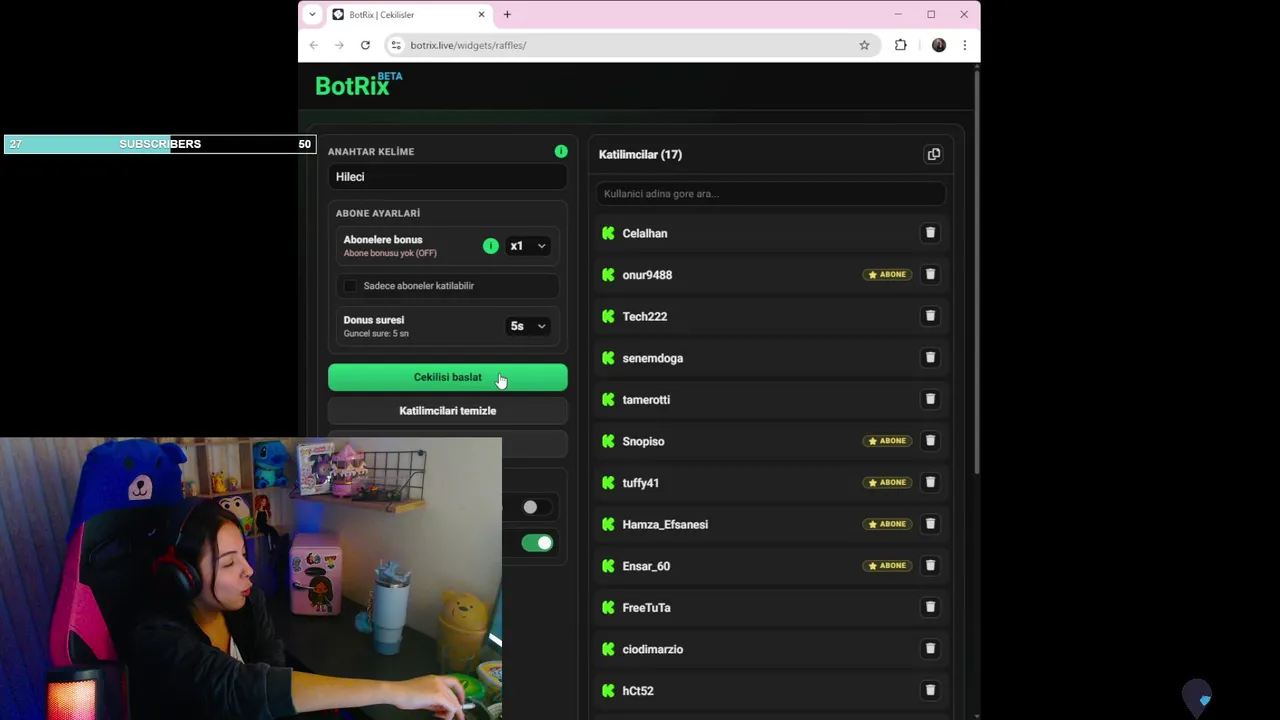Delete ciodimarzio with trash icon
The height and width of the screenshot is (720, 1280).
(x=930, y=649)
